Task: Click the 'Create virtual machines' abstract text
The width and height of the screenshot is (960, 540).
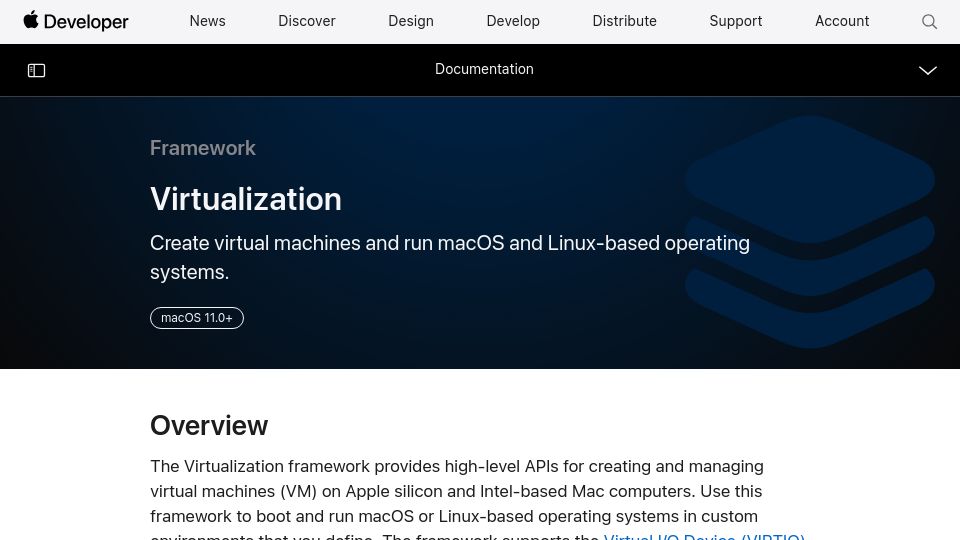Action: [x=449, y=257]
